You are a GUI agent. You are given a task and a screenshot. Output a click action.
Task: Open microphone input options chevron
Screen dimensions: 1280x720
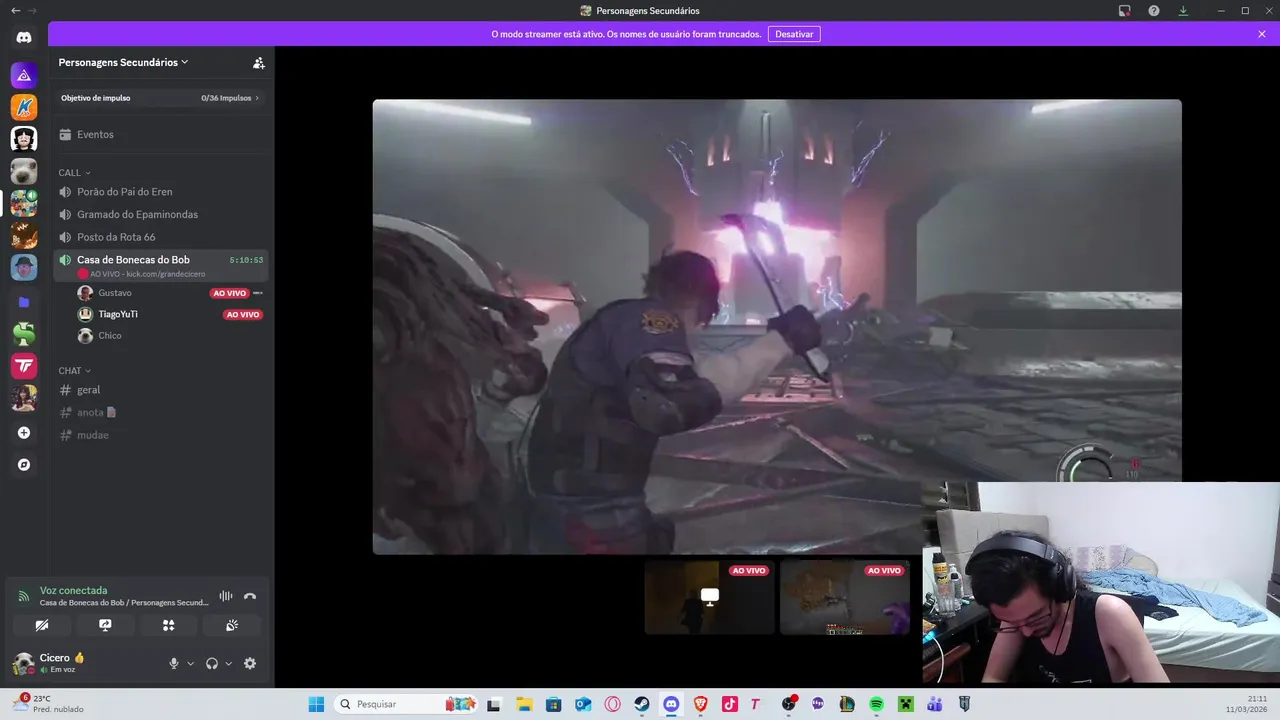[x=190, y=663]
